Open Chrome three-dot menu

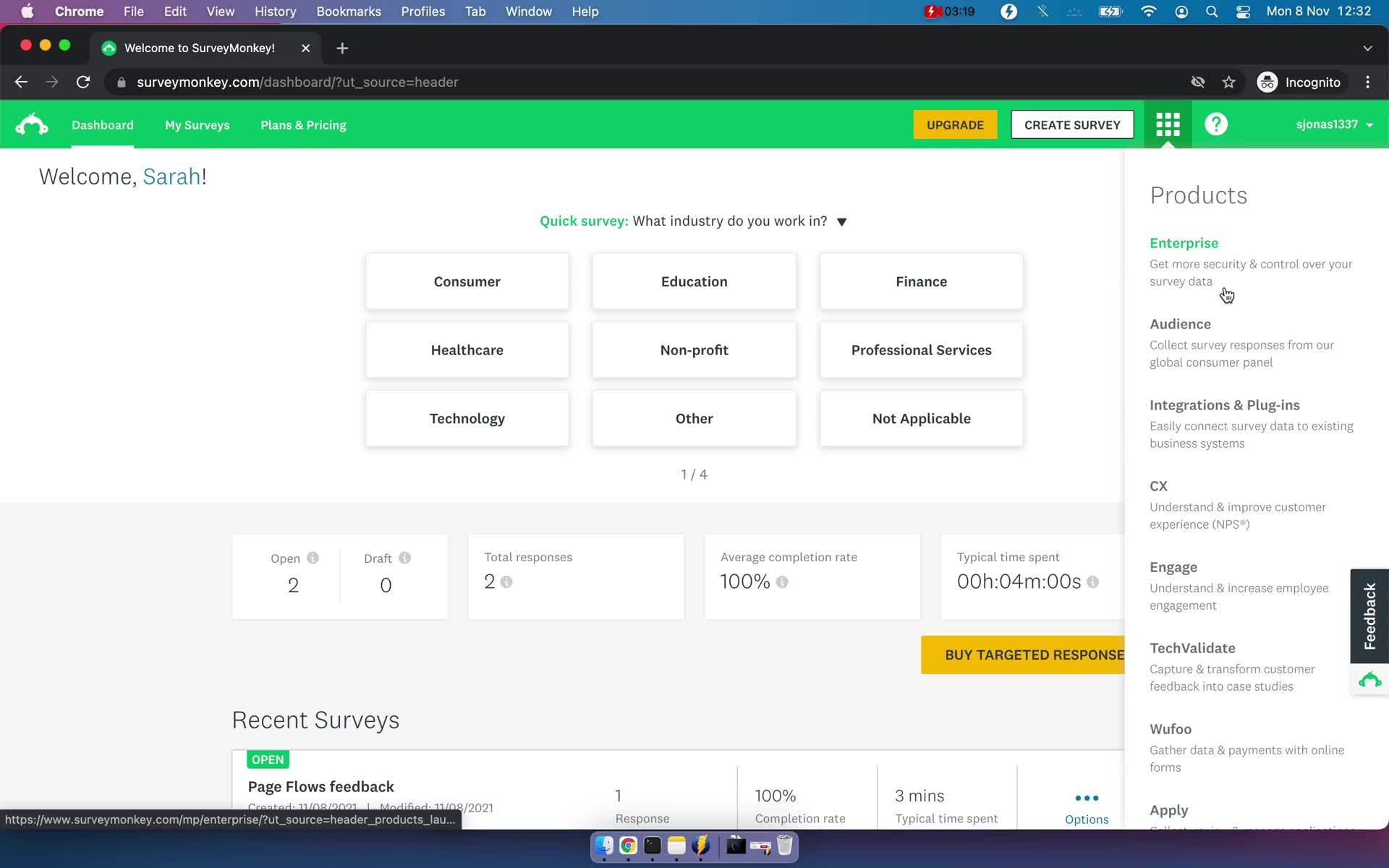point(1367,82)
